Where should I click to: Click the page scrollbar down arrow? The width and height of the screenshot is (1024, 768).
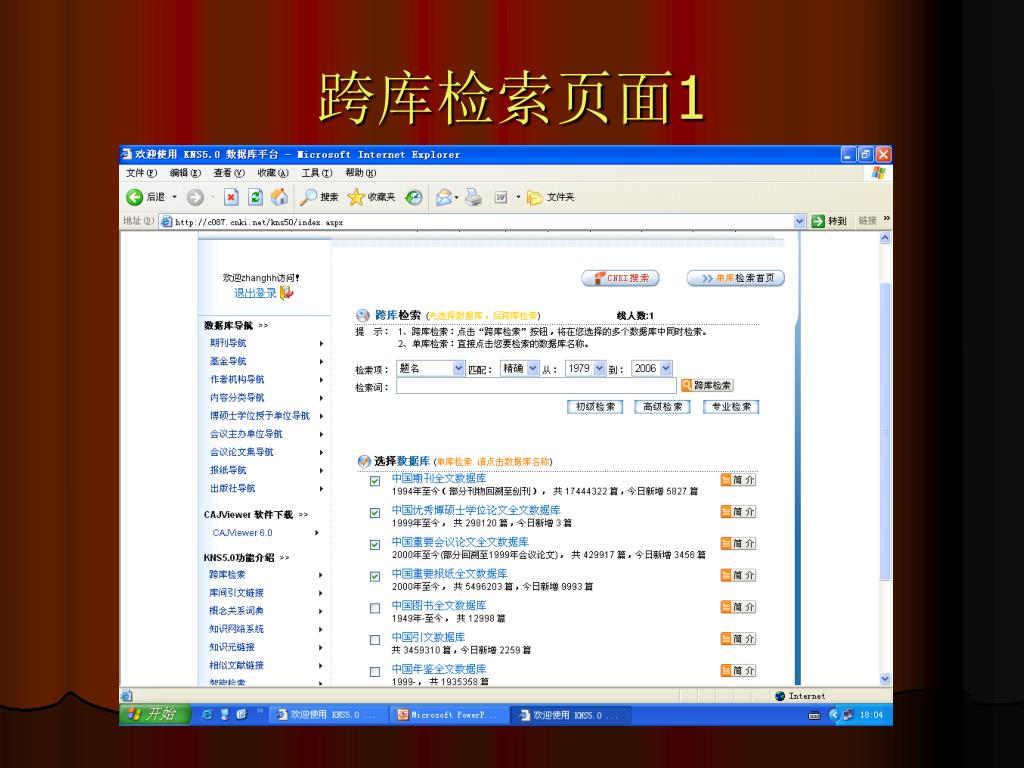coord(885,679)
